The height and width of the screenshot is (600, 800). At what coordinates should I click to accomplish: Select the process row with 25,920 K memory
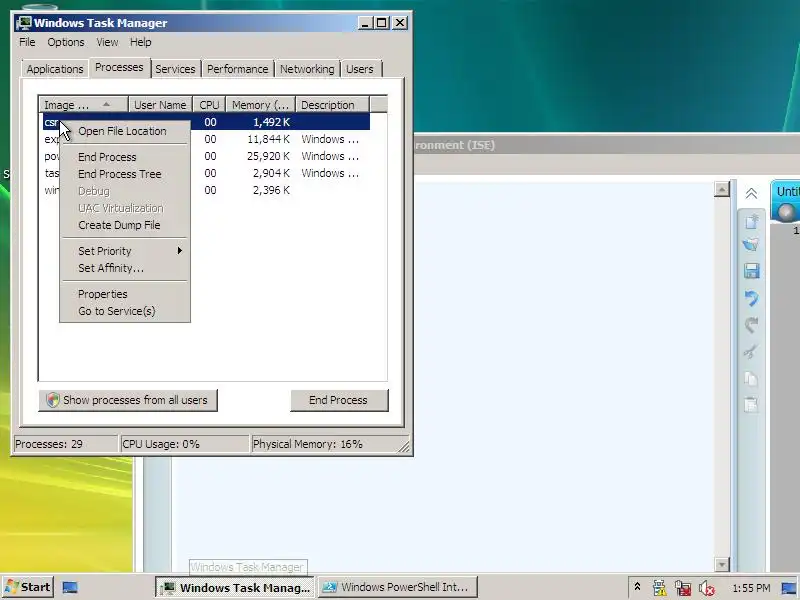pos(280,156)
